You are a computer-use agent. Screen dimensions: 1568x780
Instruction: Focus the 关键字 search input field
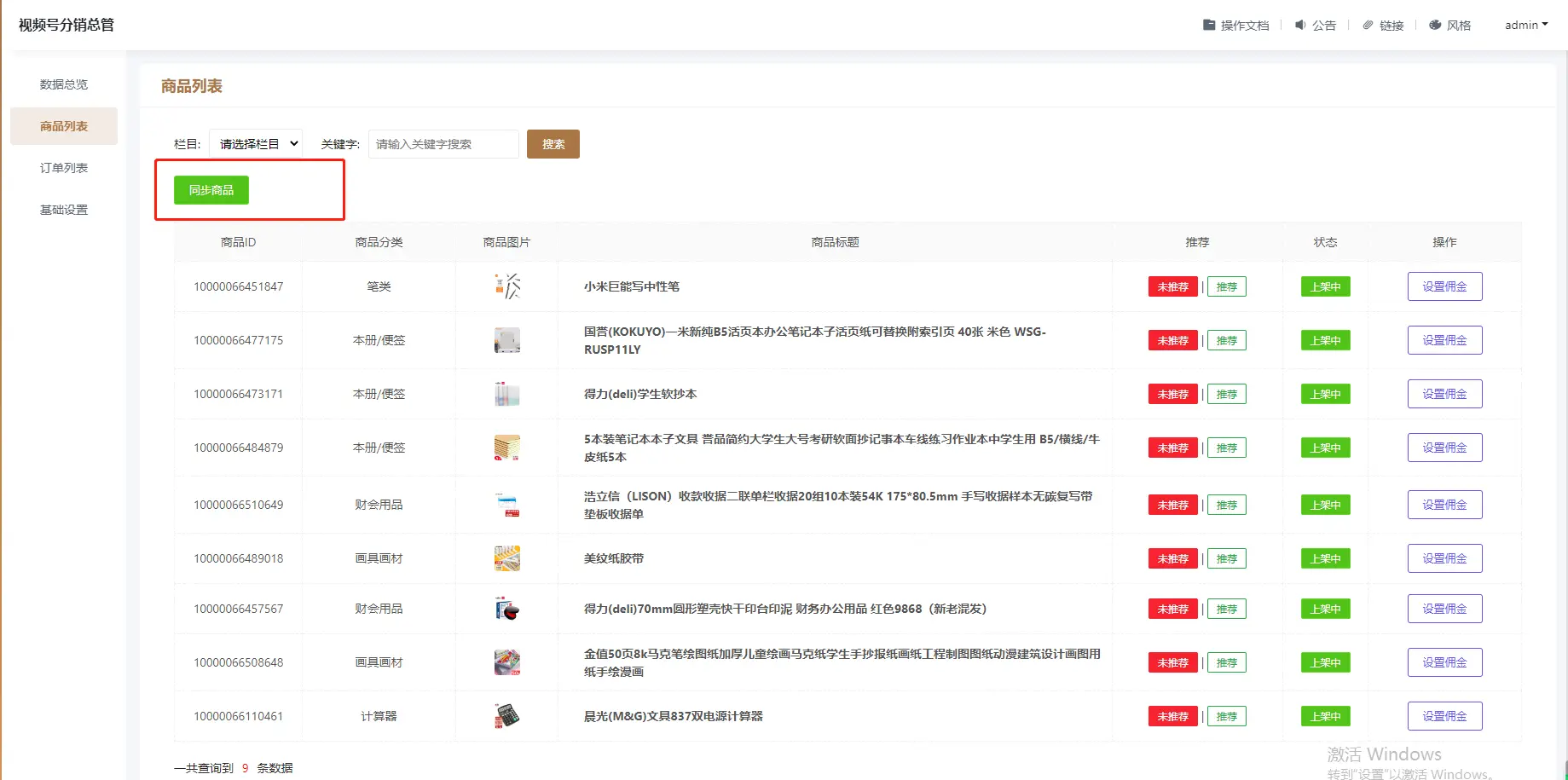[x=443, y=144]
